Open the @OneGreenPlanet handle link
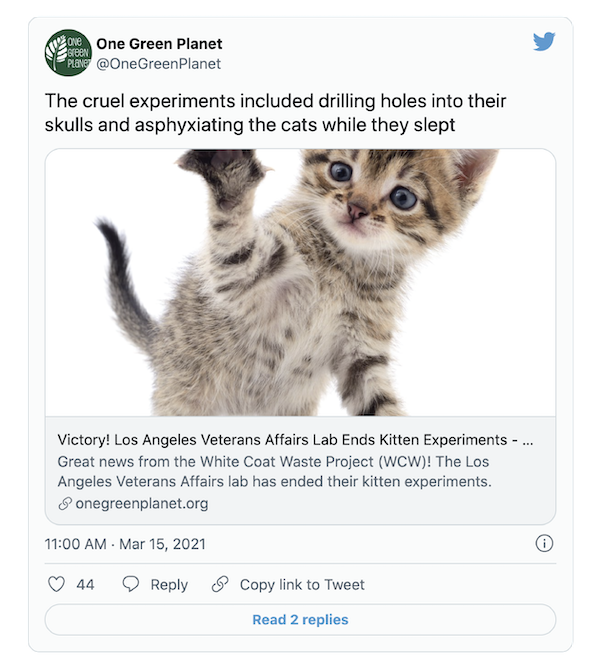 (x=158, y=64)
